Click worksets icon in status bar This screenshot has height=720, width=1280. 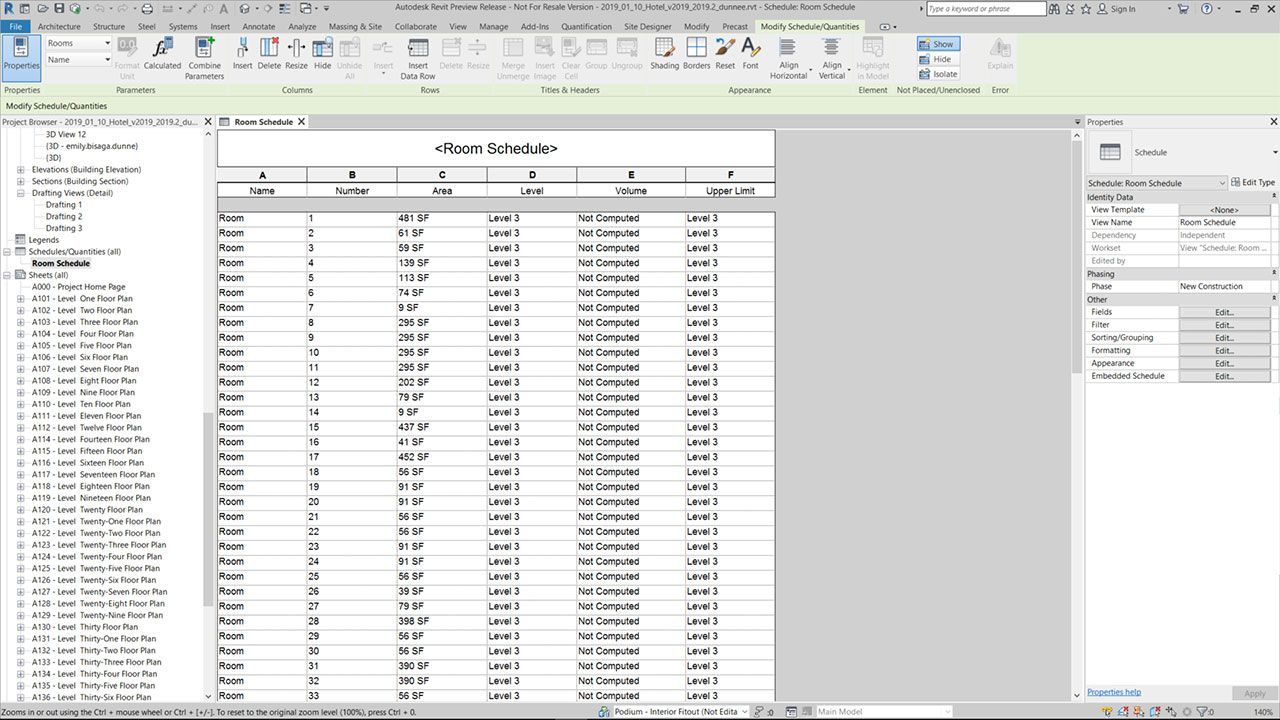pyautogui.click(x=606, y=712)
